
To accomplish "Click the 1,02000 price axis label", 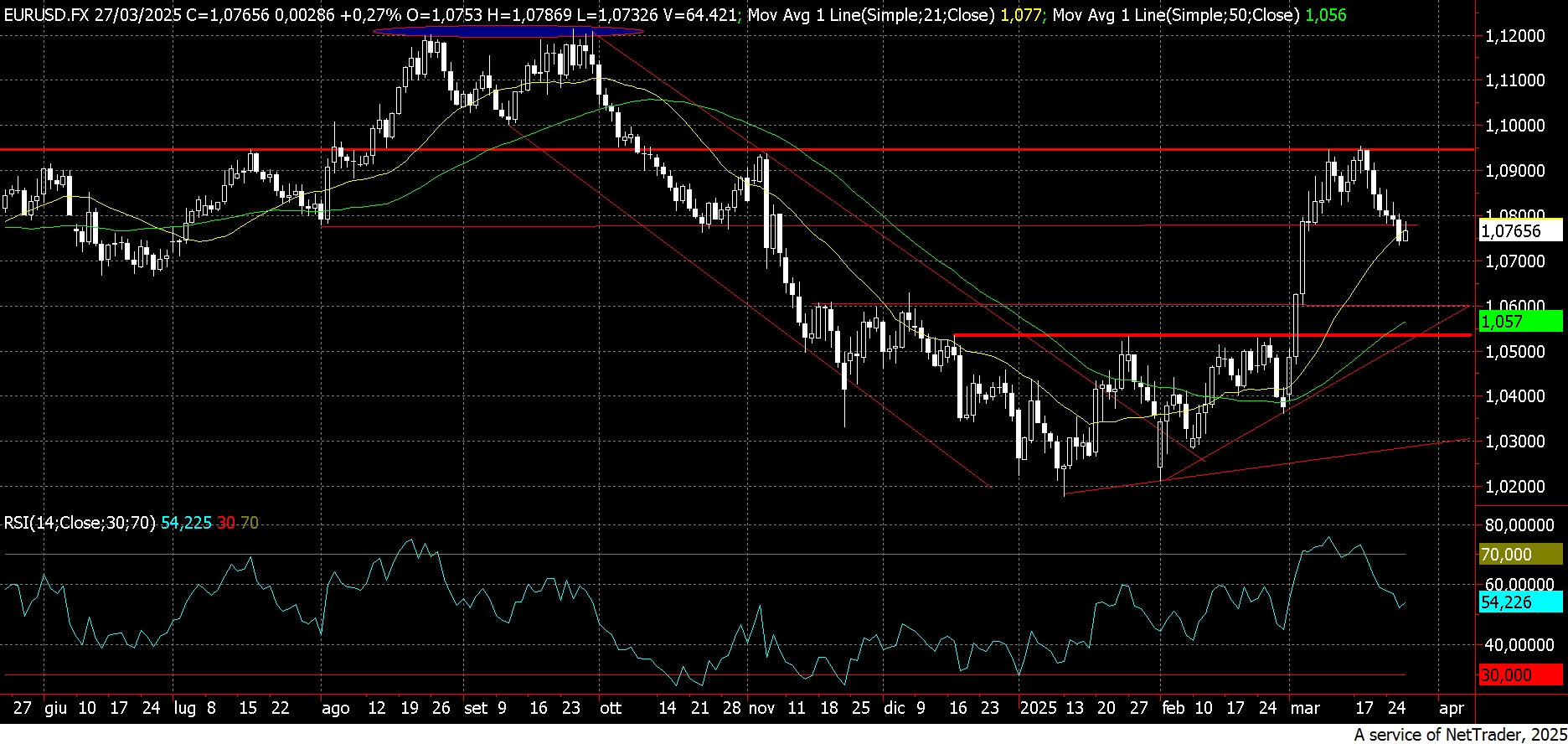I will click(x=1514, y=487).
